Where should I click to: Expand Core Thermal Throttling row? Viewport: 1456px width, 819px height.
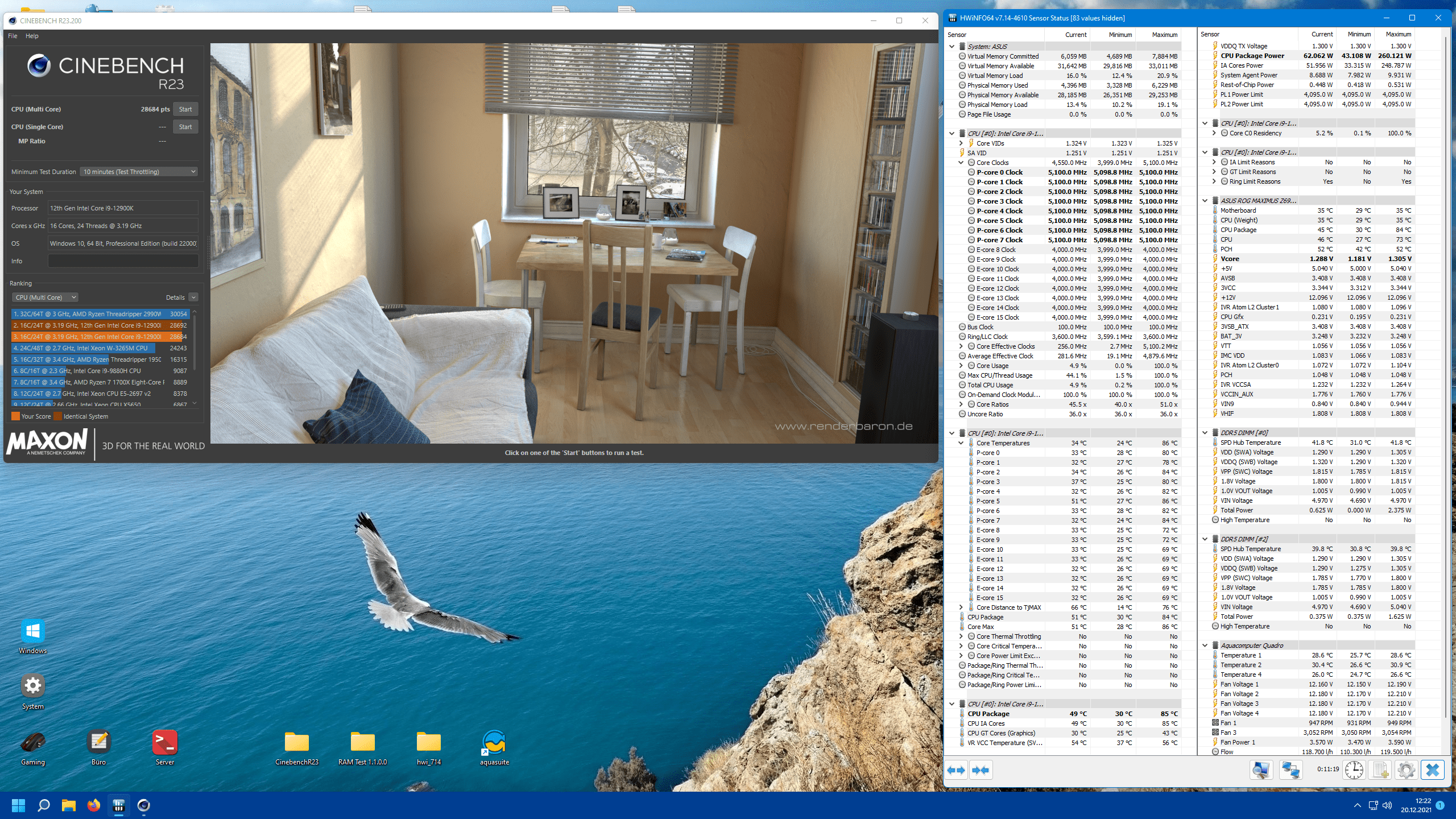click(961, 636)
